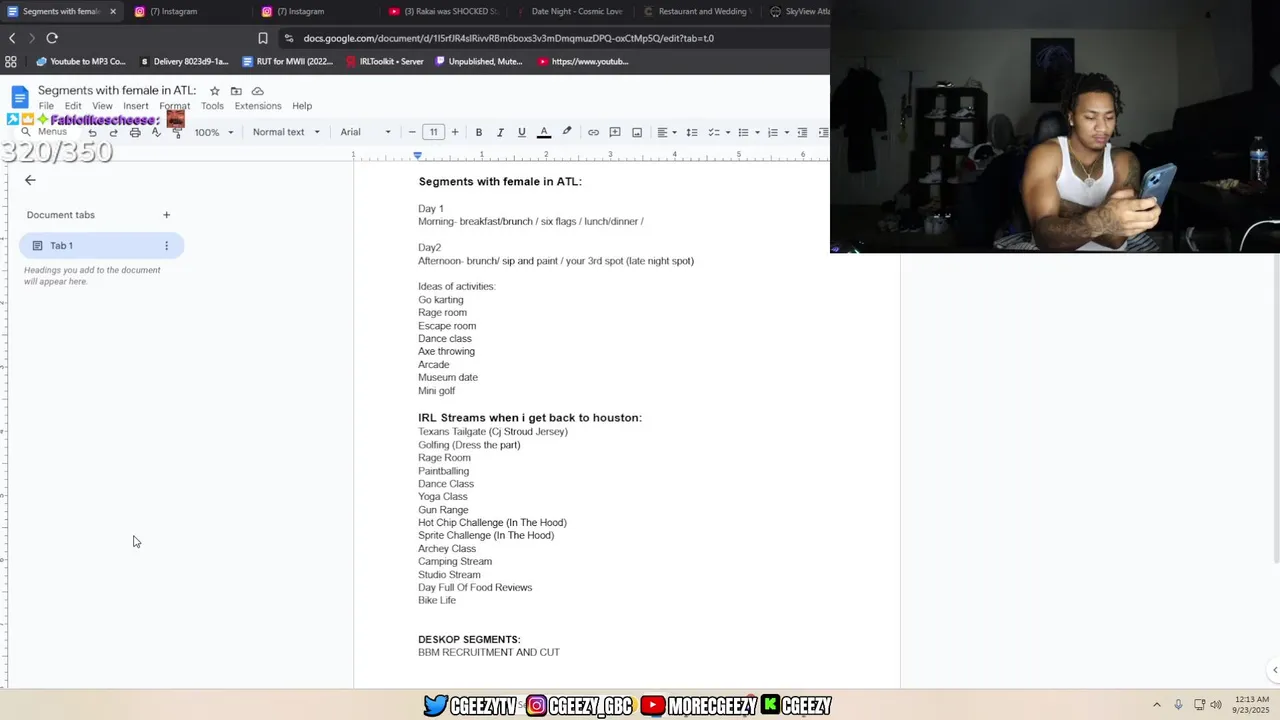
Task: Print the document using the printer icon
Action: click(135, 132)
